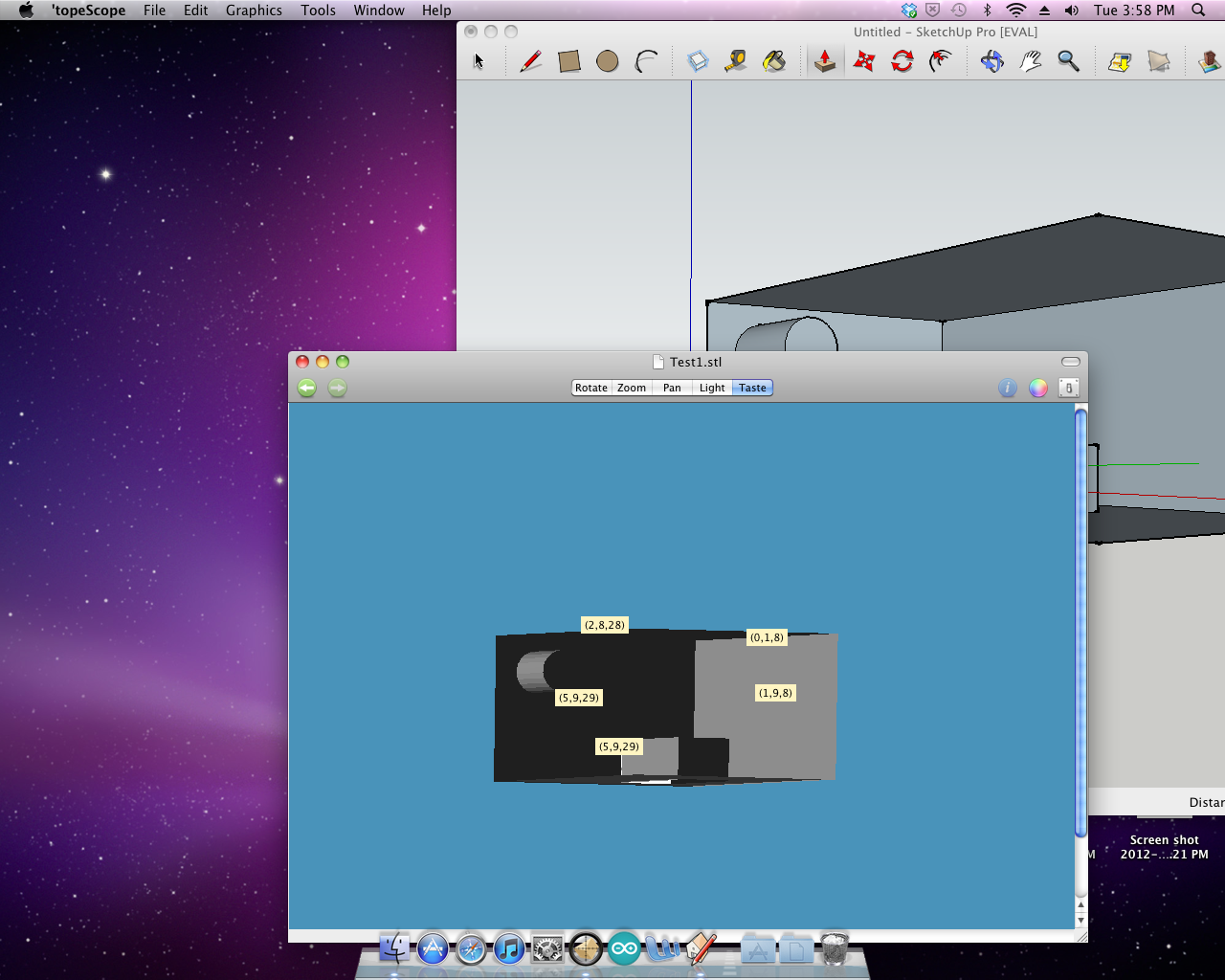Activate the Rotate tool

[902, 60]
